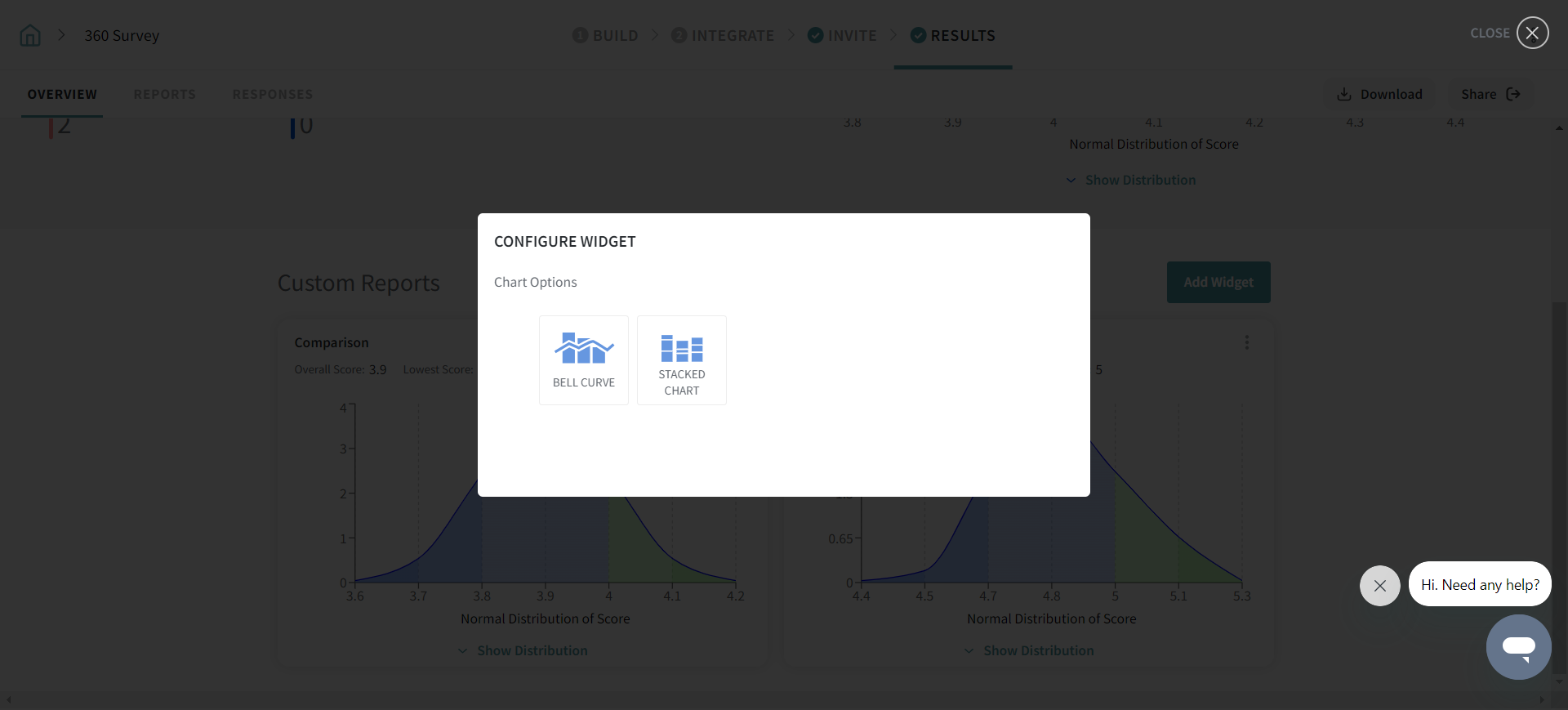Go to the Invite step
The image size is (1568, 710).
(x=842, y=36)
